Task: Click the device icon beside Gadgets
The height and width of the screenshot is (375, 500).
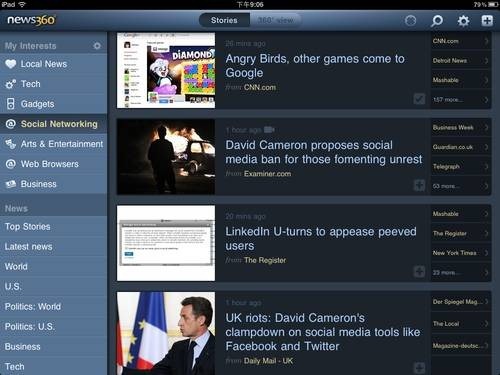Action: pyautogui.click(x=11, y=104)
